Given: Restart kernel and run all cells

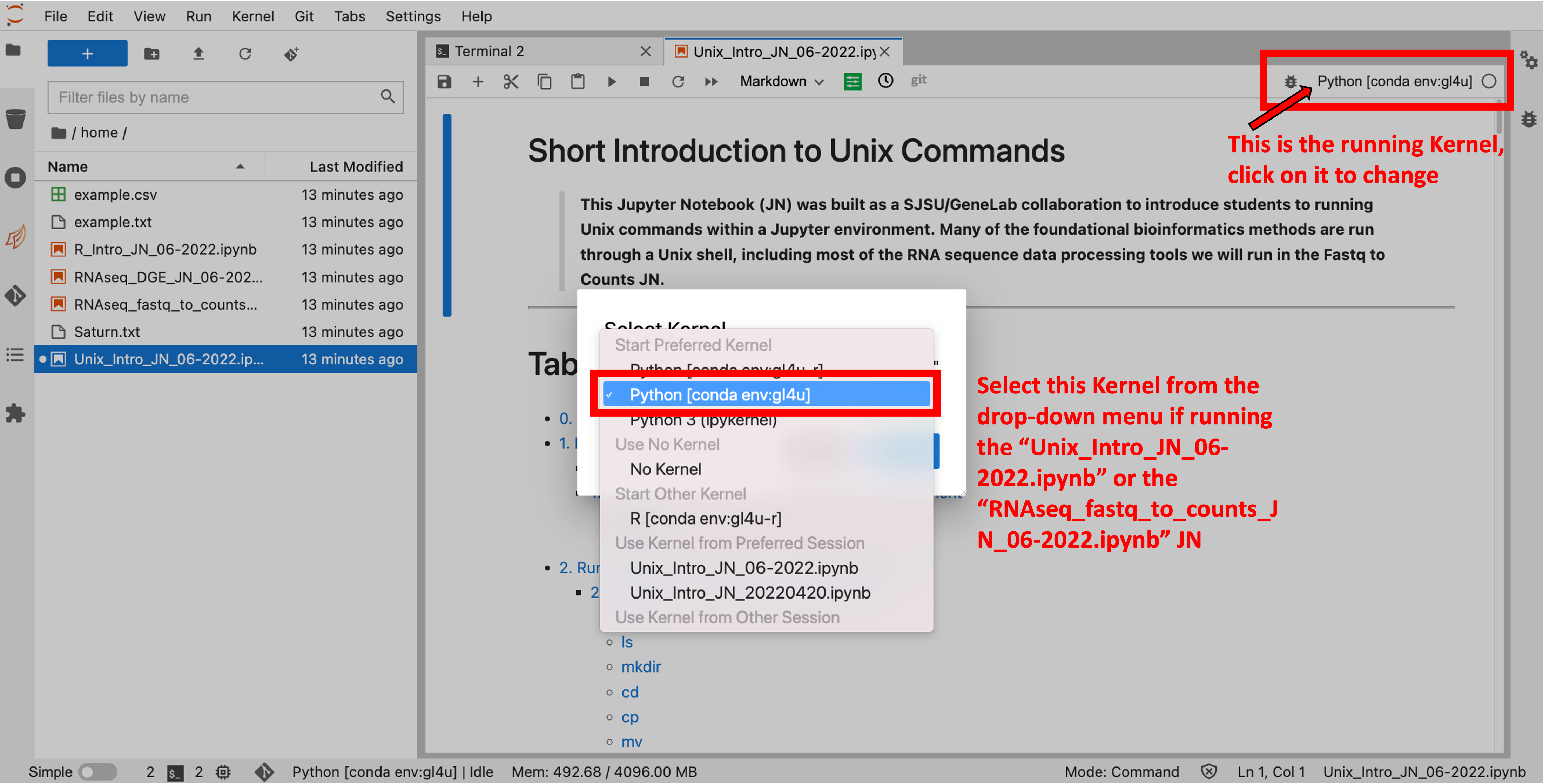Looking at the screenshot, I should pos(712,81).
